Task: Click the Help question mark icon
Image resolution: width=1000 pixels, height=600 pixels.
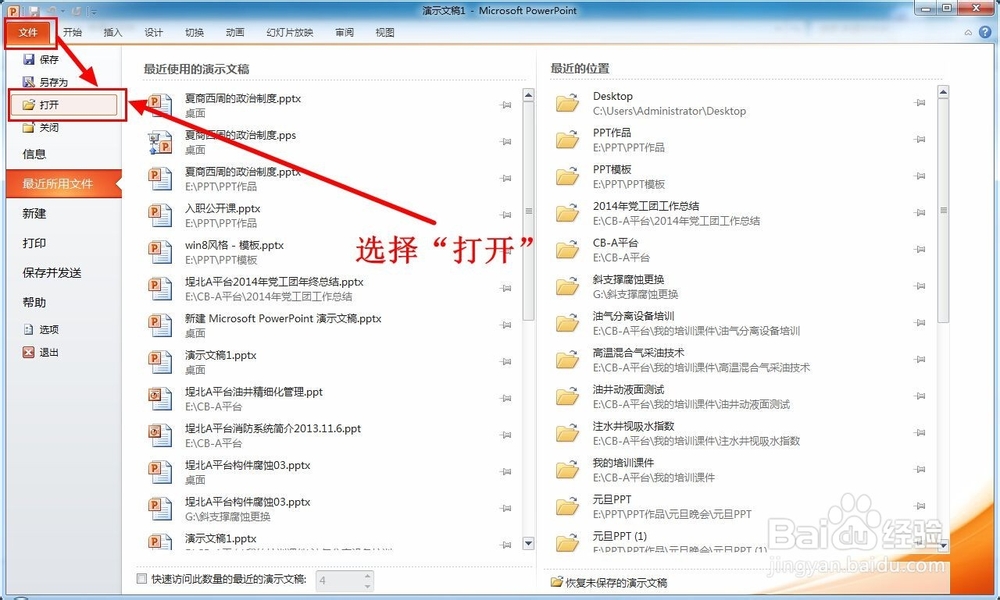Action: click(x=985, y=33)
